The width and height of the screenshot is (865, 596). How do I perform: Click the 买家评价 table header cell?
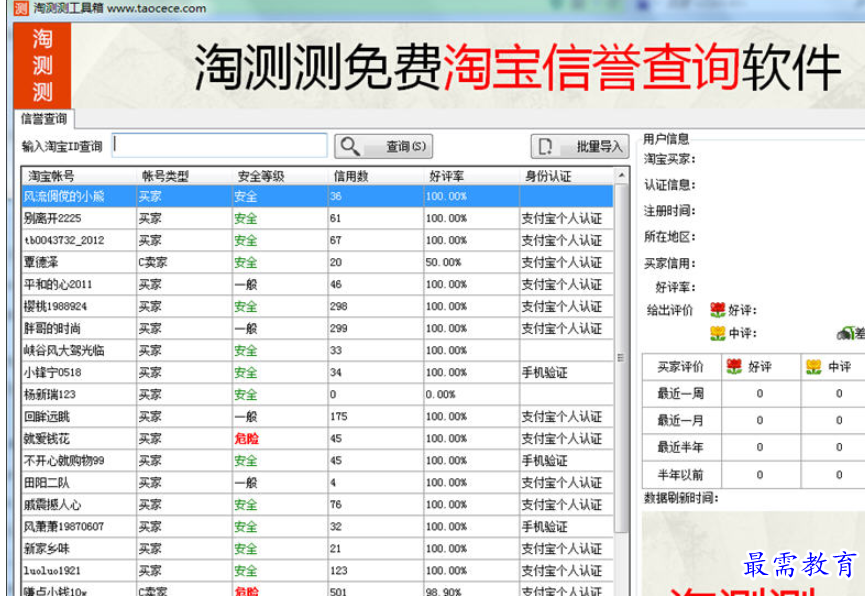tap(681, 367)
